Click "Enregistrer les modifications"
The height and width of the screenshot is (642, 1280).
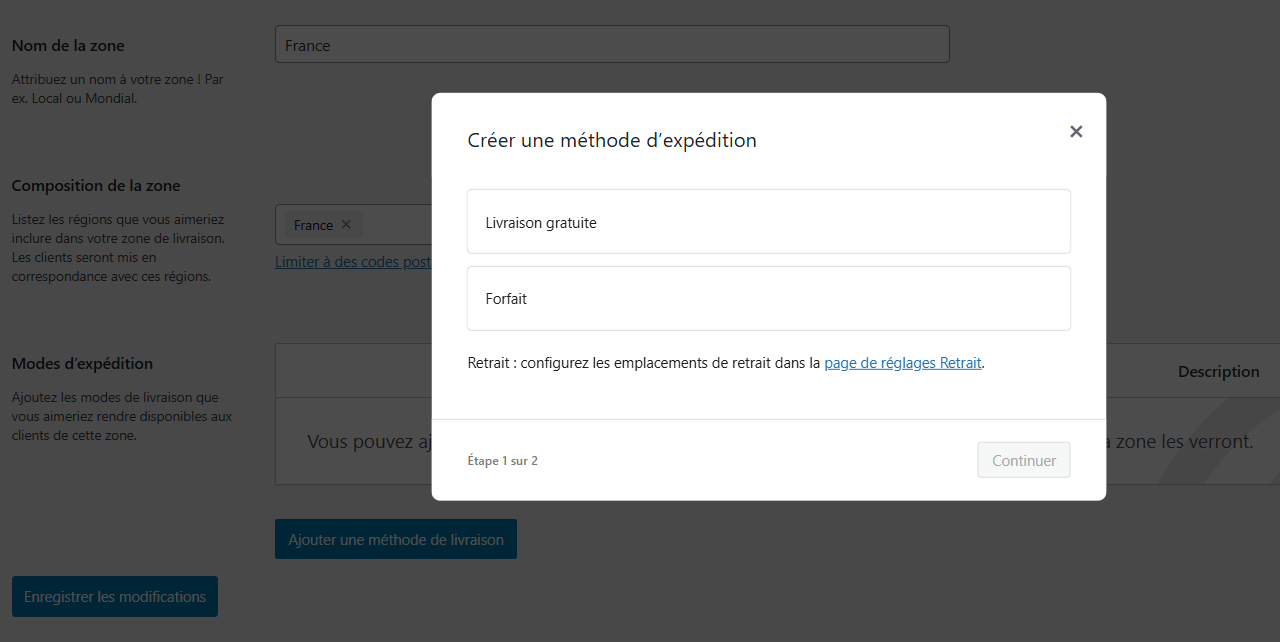click(x=114, y=596)
